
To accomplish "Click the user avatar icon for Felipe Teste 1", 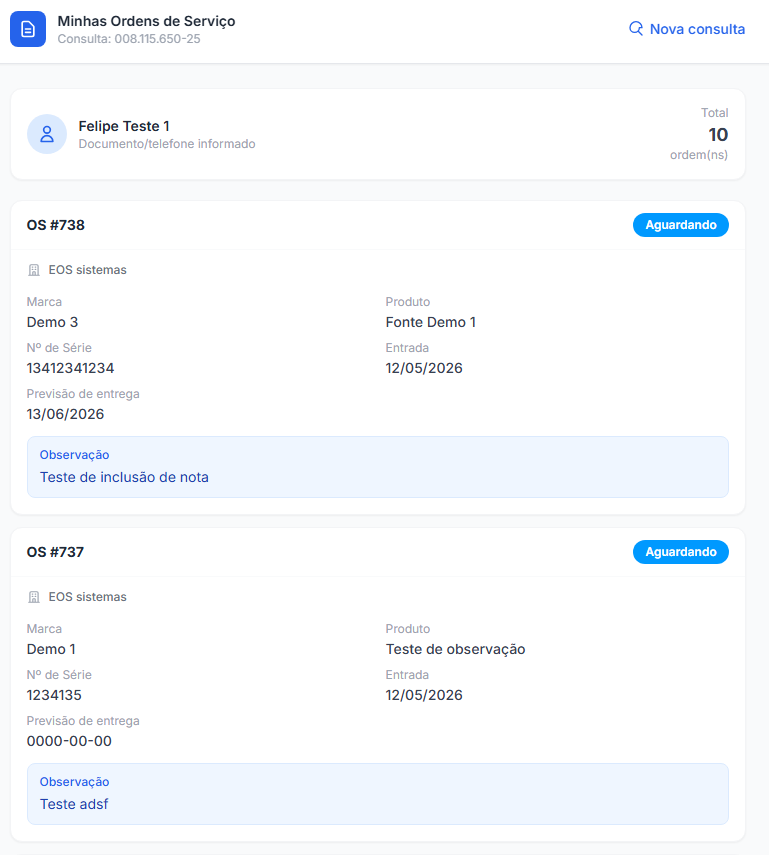I will pos(47,134).
